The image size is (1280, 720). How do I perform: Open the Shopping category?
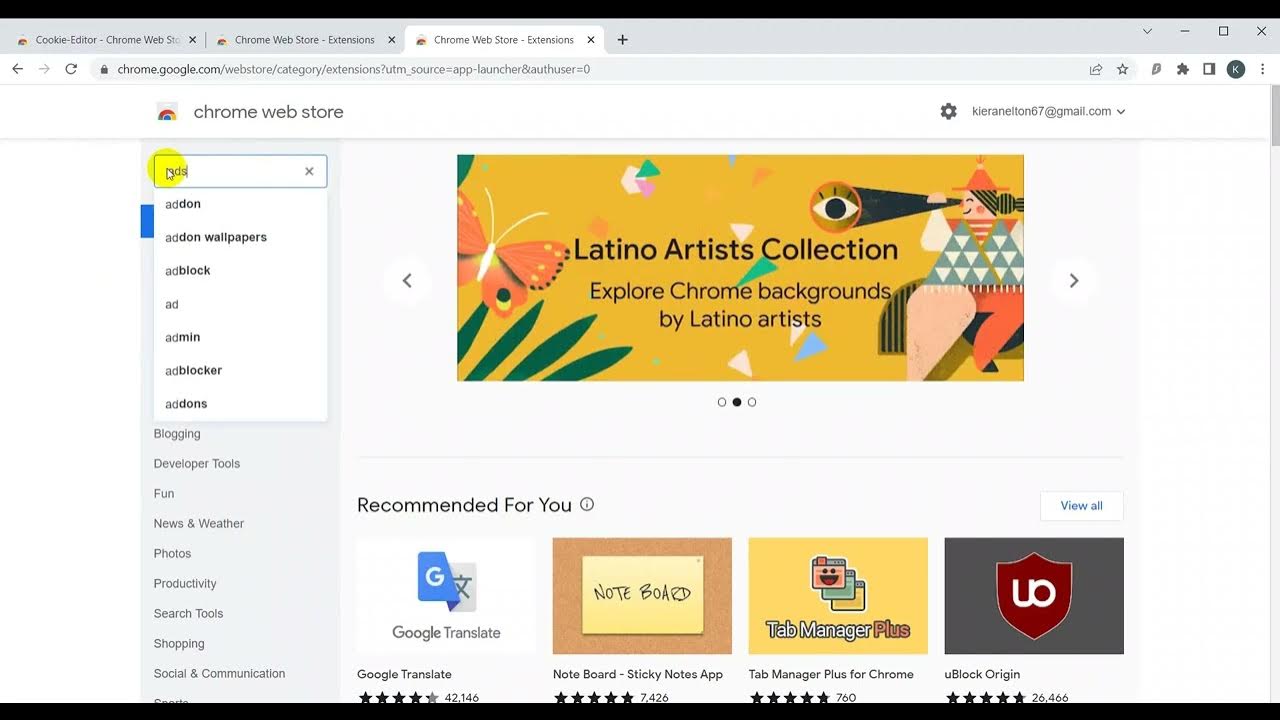[x=179, y=644]
